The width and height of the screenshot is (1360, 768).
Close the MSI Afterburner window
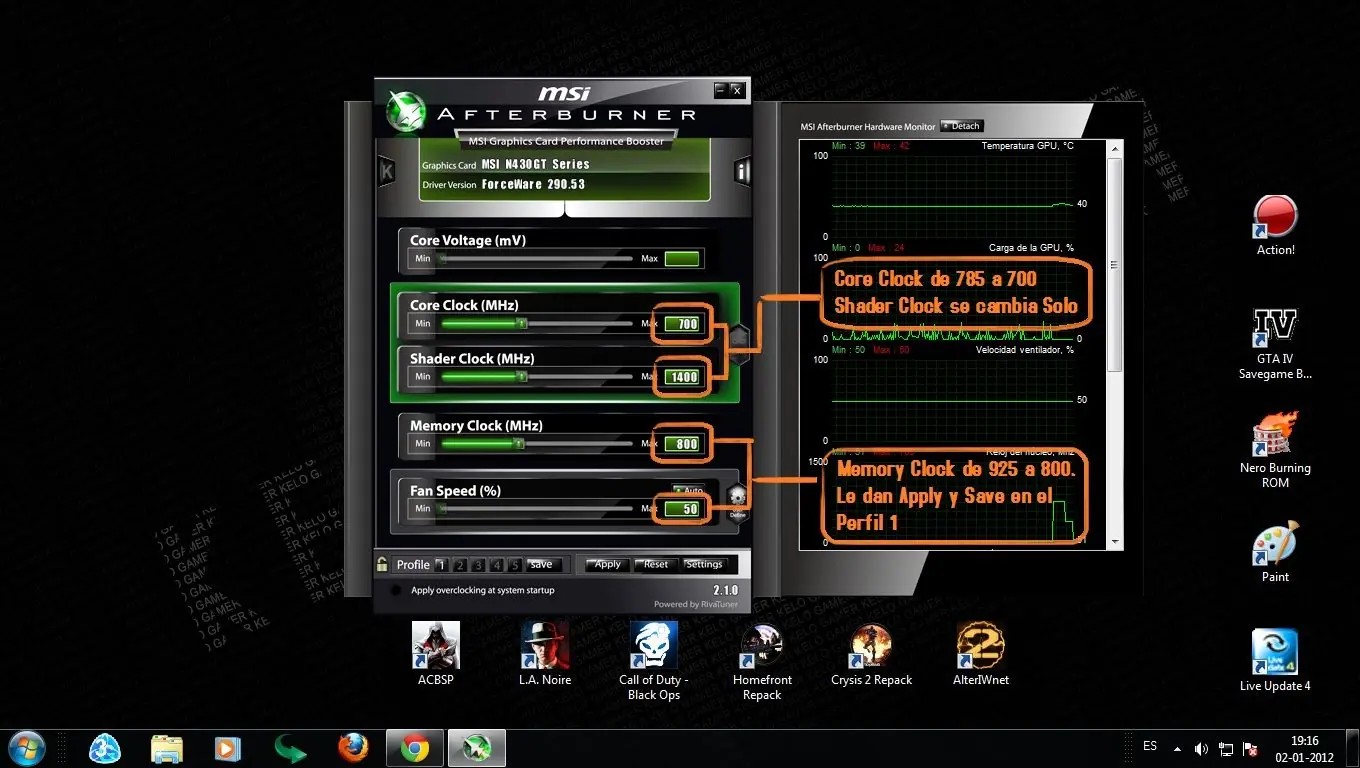coord(737,90)
